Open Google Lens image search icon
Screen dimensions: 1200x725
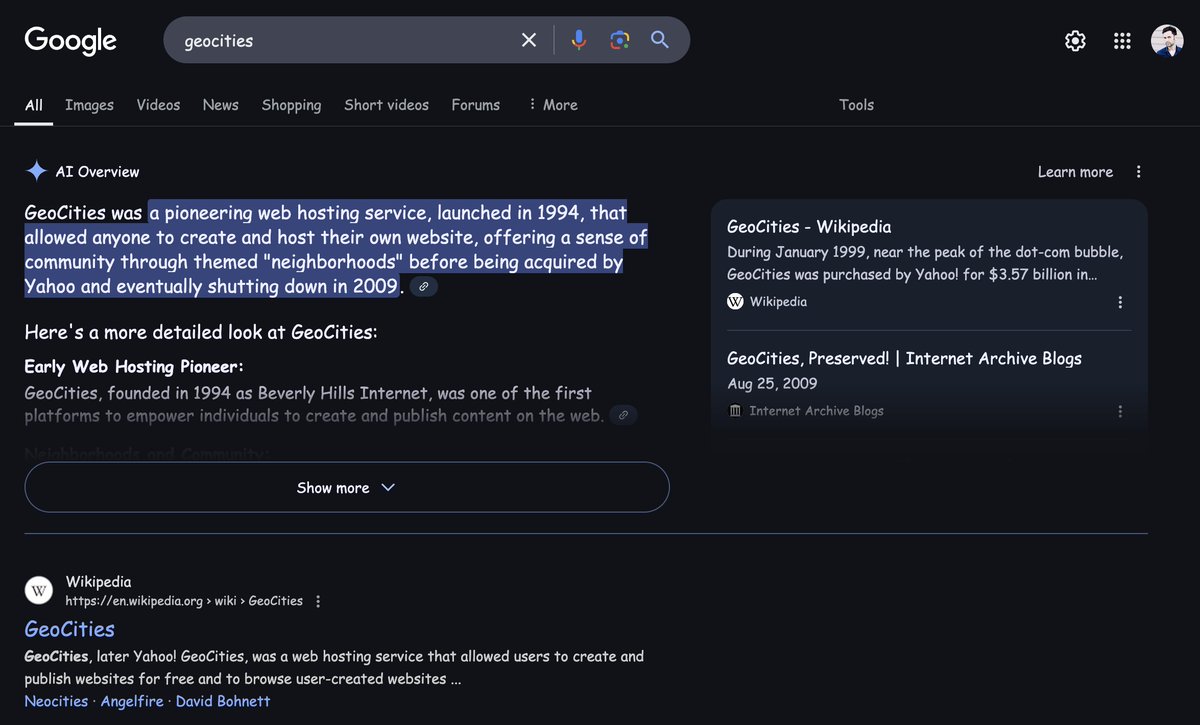619,40
